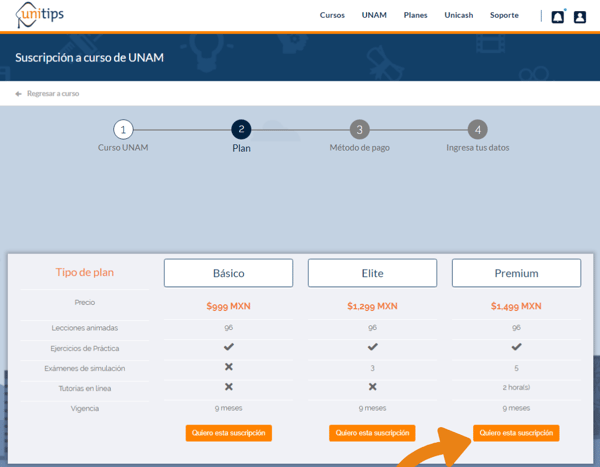Select the Elite plan header
Screen dimensions: 600x467
(372, 273)
